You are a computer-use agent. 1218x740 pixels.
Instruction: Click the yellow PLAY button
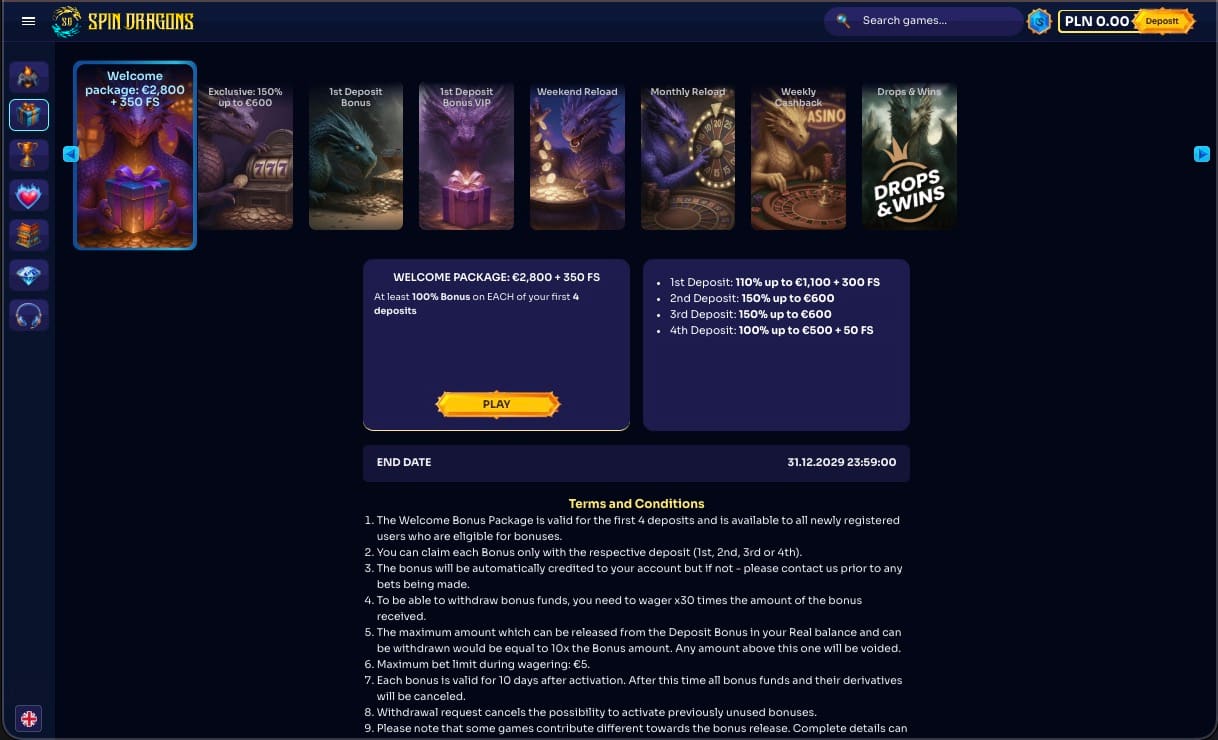point(497,404)
